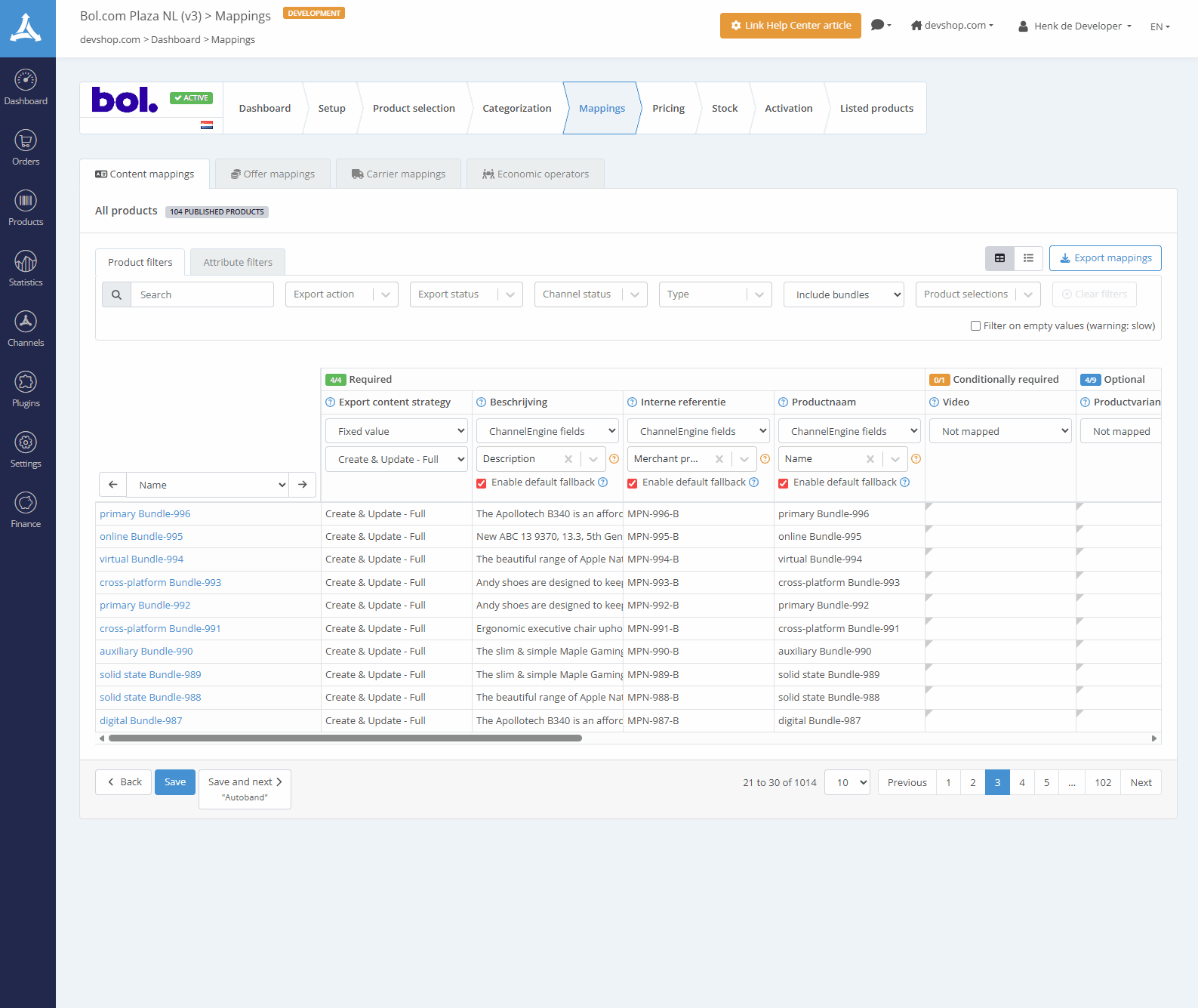Open Statistics in the sidebar
The height and width of the screenshot is (1008, 1198).
pyautogui.click(x=26, y=268)
